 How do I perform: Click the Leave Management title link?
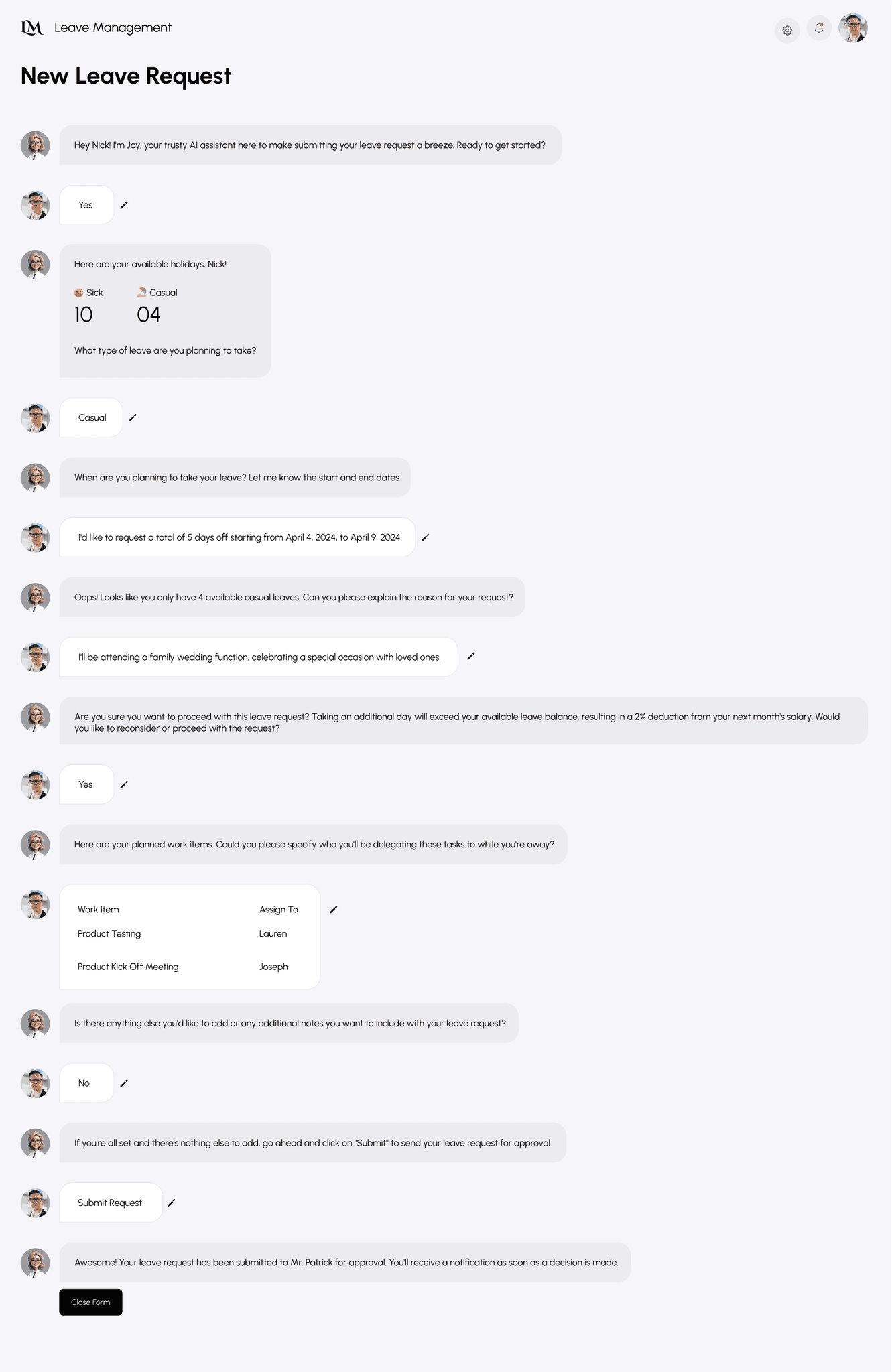[x=113, y=27]
